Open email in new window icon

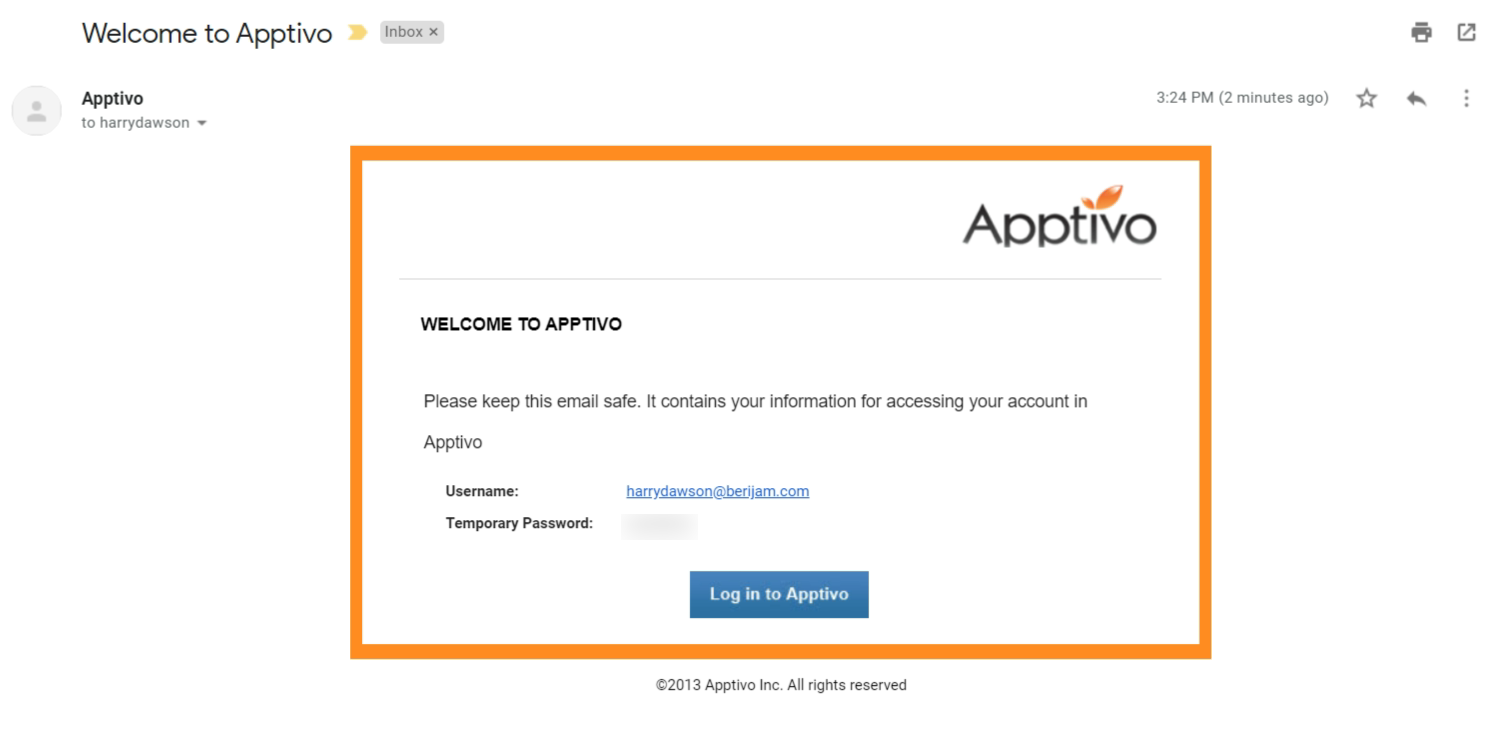click(1466, 32)
